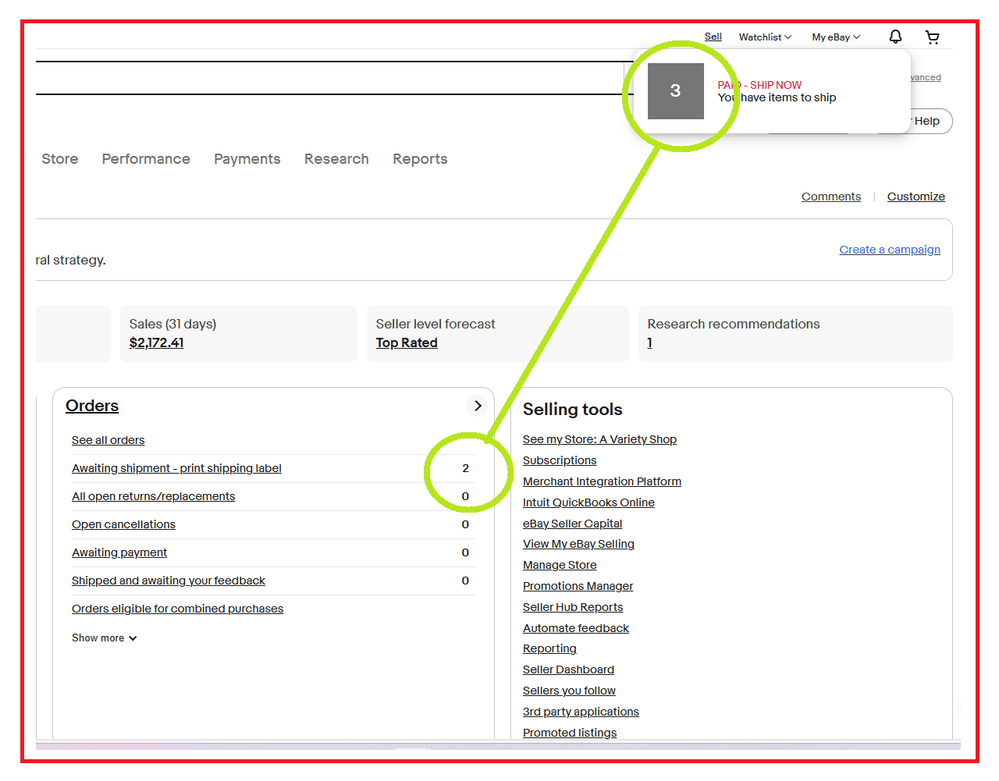Switch to the Payments tab
The image size is (999, 781).
[x=247, y=159]
